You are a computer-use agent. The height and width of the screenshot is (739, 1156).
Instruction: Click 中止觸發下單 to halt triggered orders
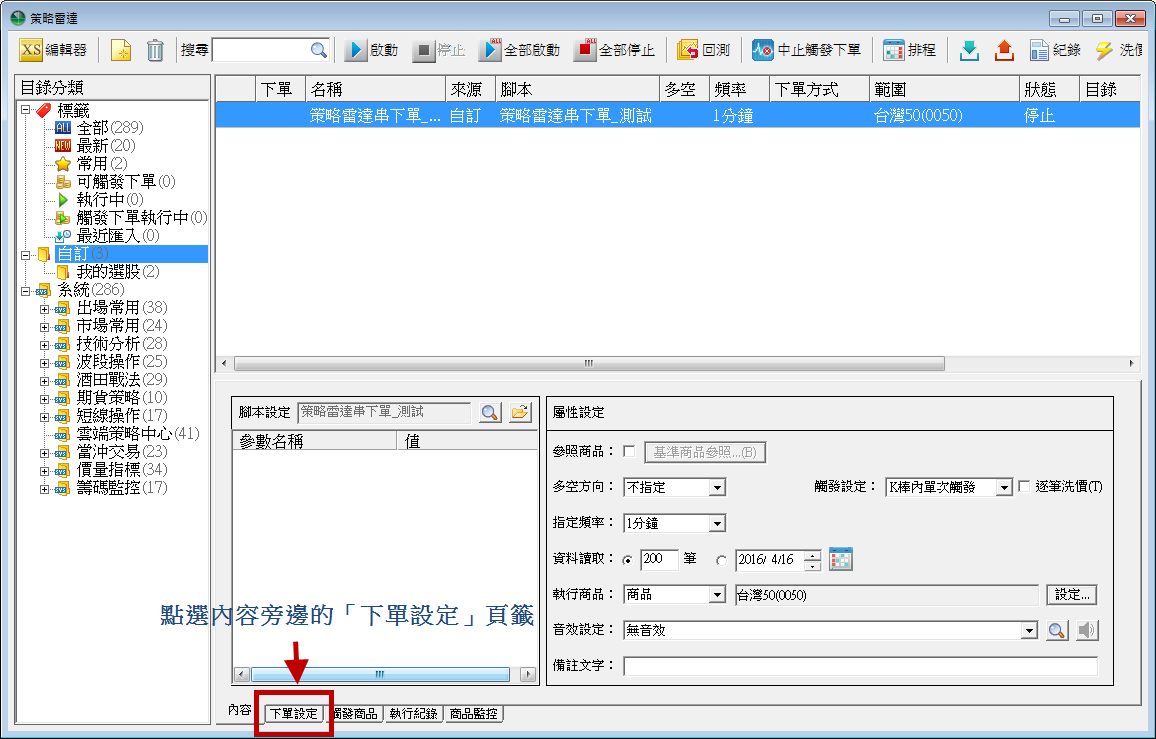pyautogui.click(x=806, y=50)
